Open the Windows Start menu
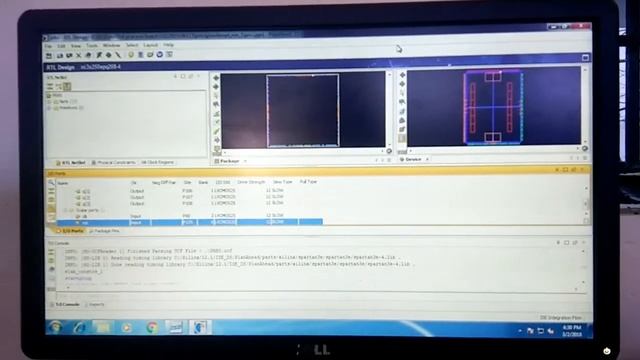 coord(56,327)
